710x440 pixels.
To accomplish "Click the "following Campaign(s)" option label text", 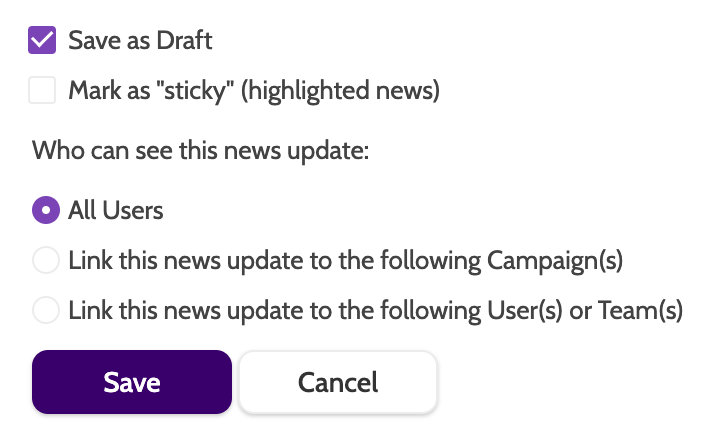I will click(x=345, y=260).
